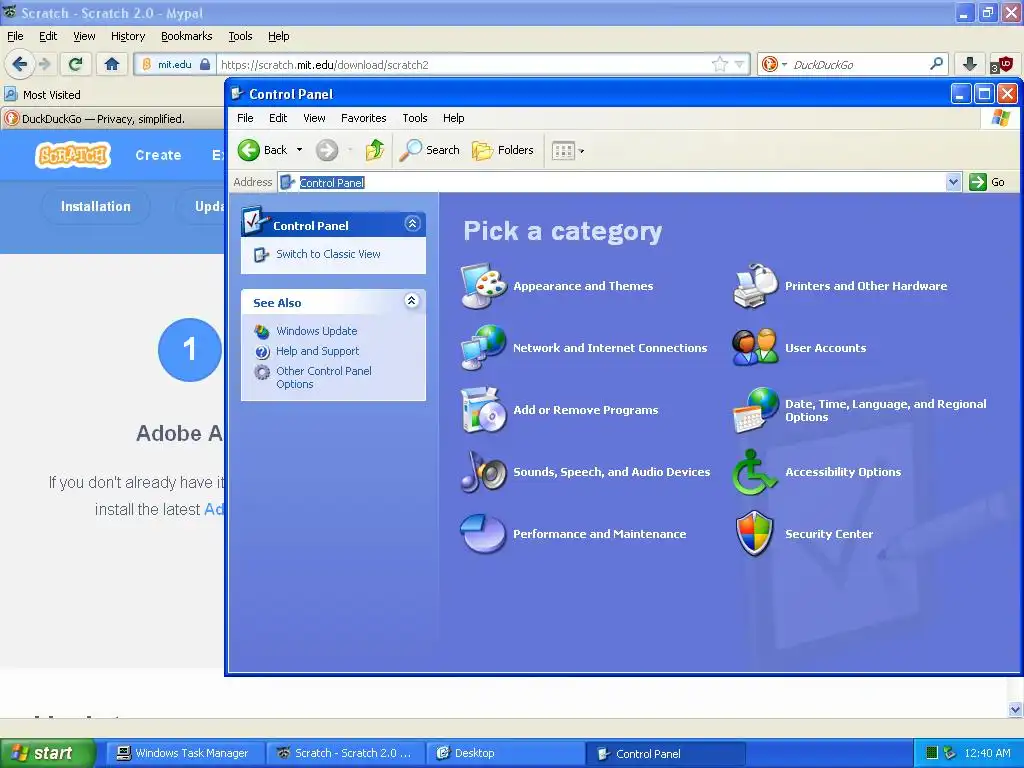This screenshot has width=1024, height=768.
Task: Click Search in Control Panel toolbar
Action: 430,150
